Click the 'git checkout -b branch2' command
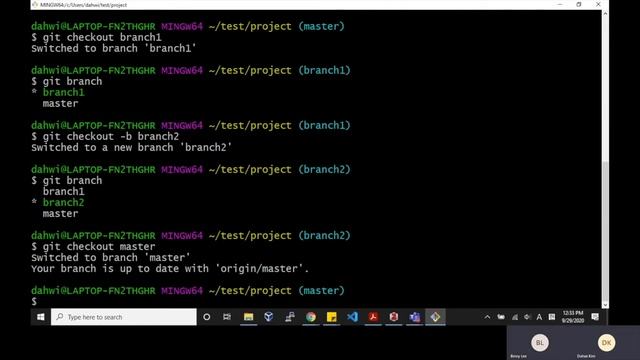 click(x=111, y=137)
